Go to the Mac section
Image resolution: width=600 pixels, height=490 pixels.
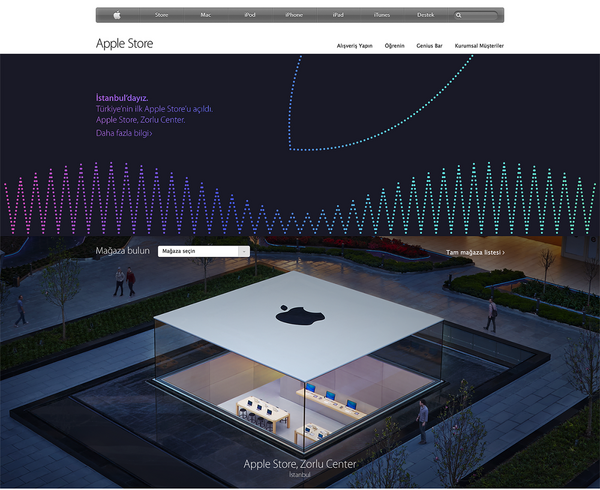(x=205, y=15)
